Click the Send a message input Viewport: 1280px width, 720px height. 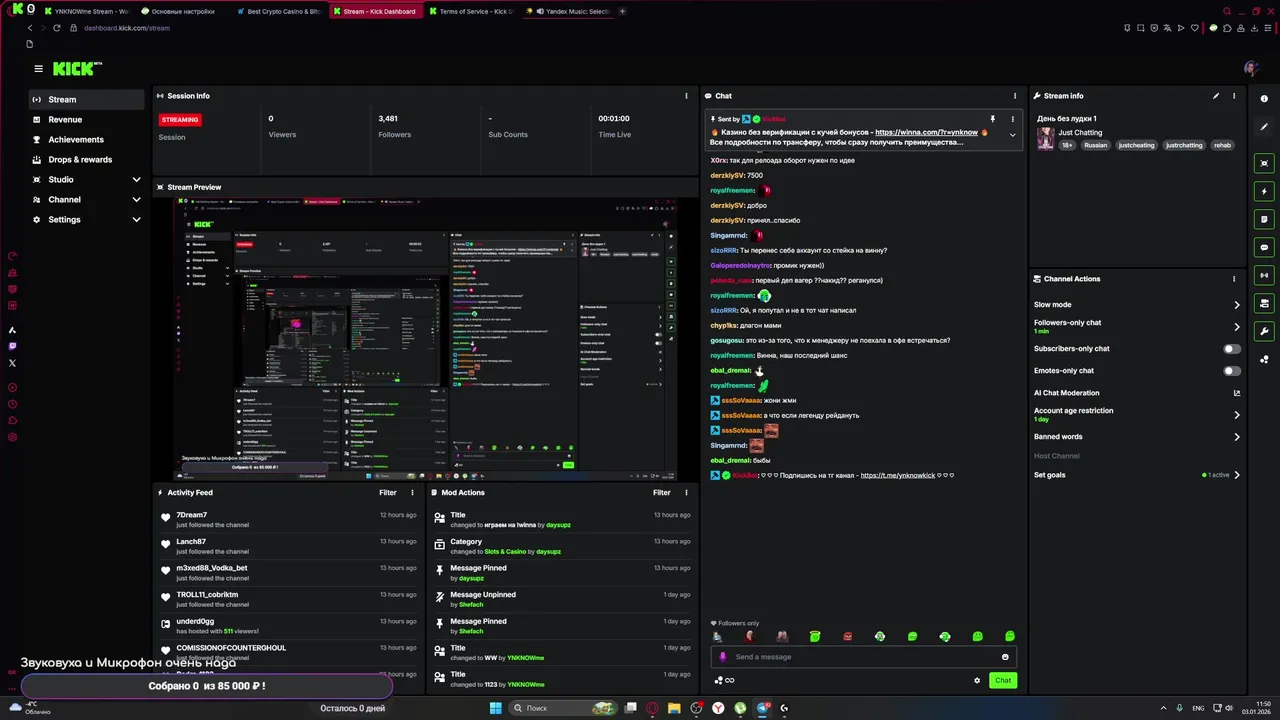863,657
